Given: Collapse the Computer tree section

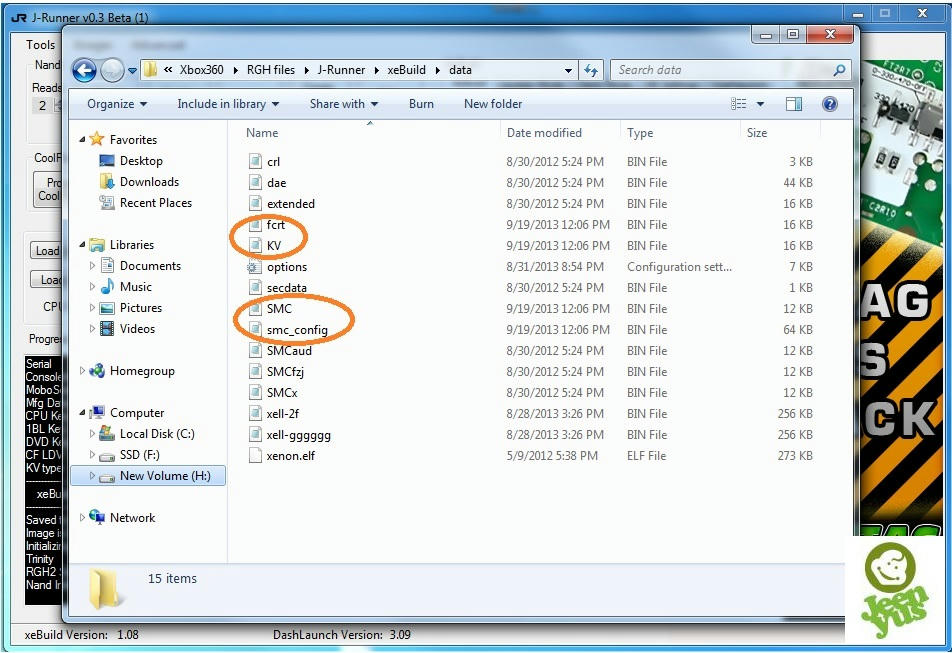Looking at the screenshot, I should click(x=82, y=412).
